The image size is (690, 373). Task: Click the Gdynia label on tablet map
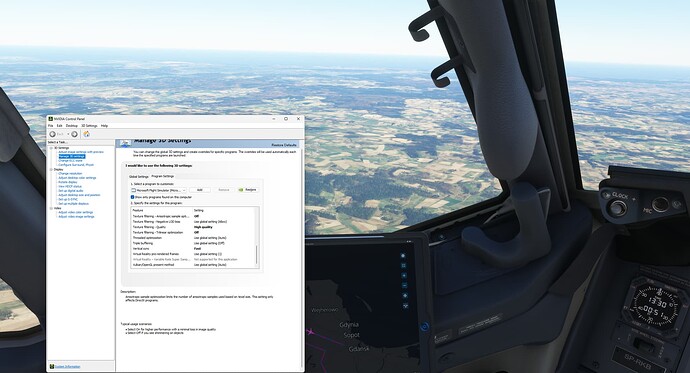pos(349,325)
